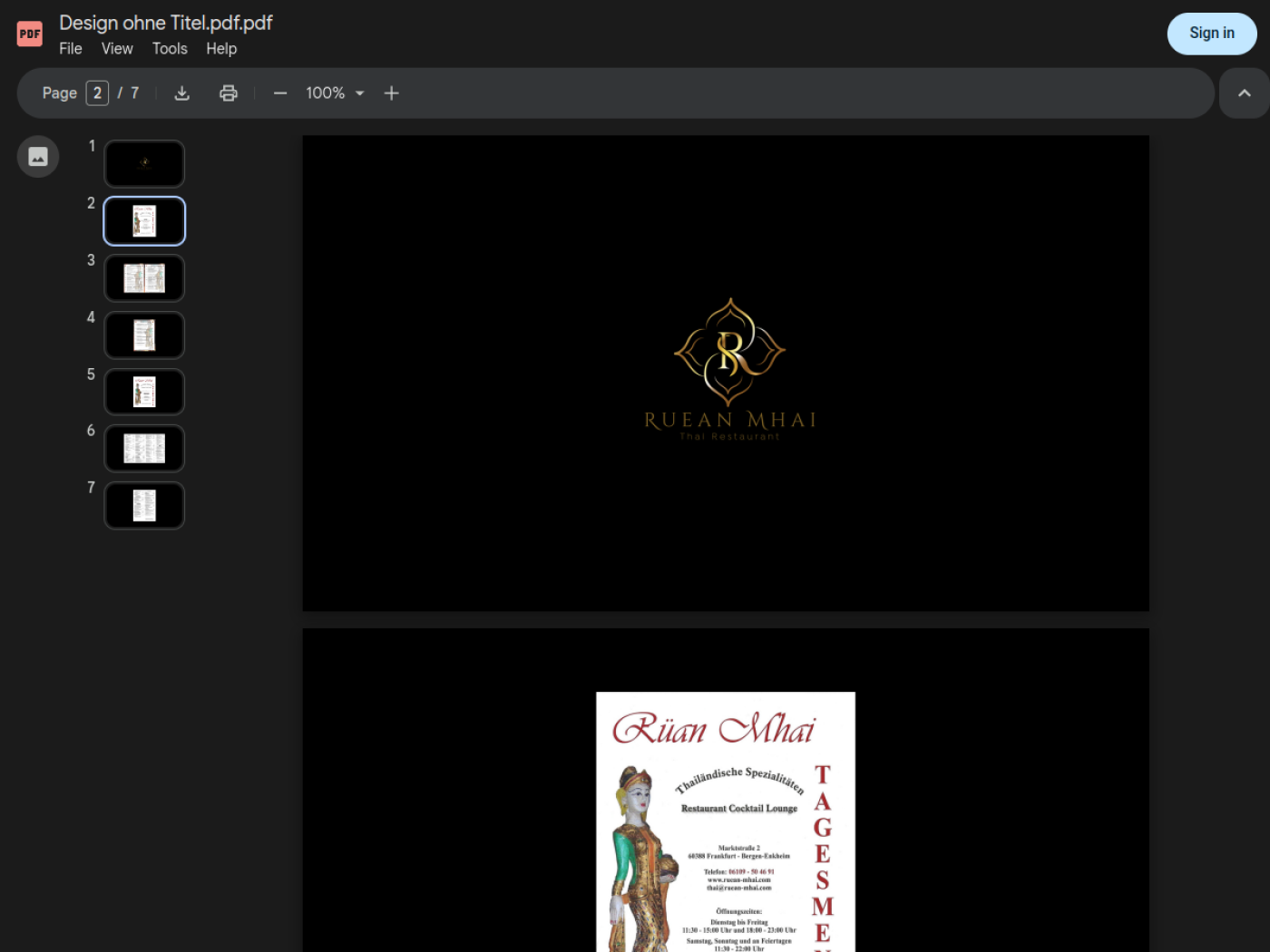
Task: Click the page number input field
Action: click(97, 93)
